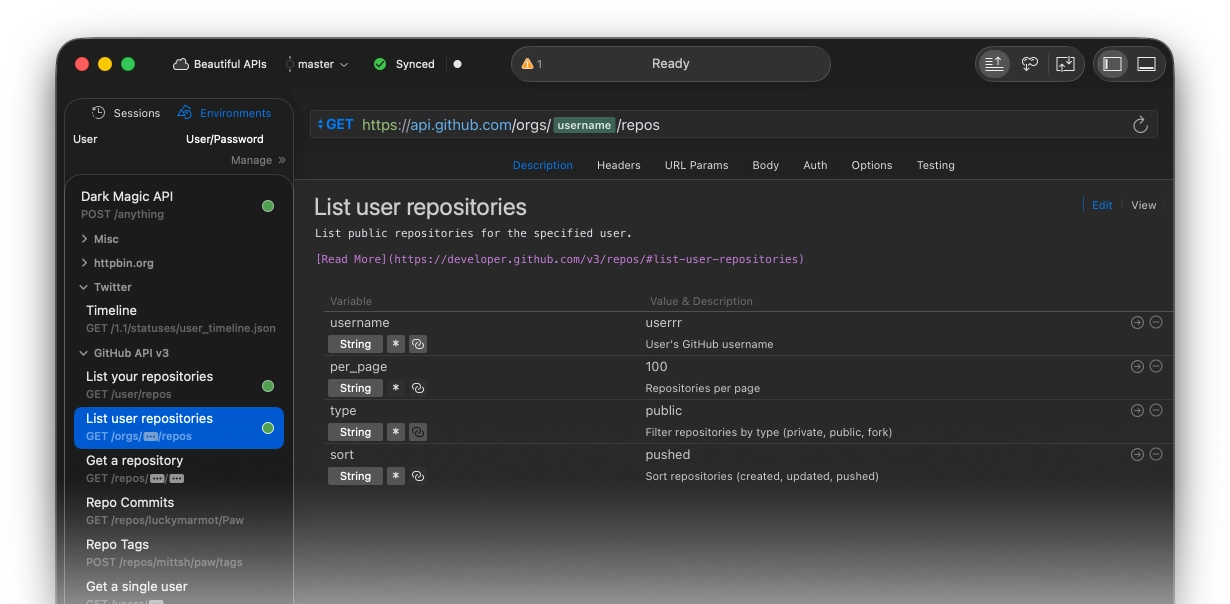1230x604 pixels.
Task: Open the Auth tab
Action: point(816,165)
